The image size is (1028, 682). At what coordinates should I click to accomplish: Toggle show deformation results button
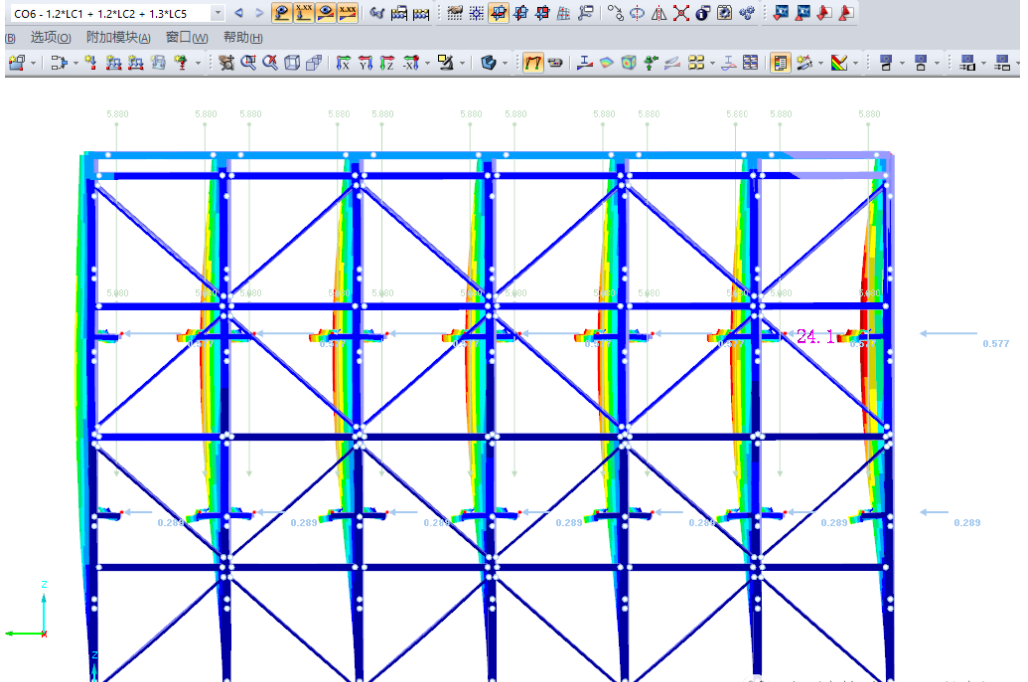(x=282, y=13)
